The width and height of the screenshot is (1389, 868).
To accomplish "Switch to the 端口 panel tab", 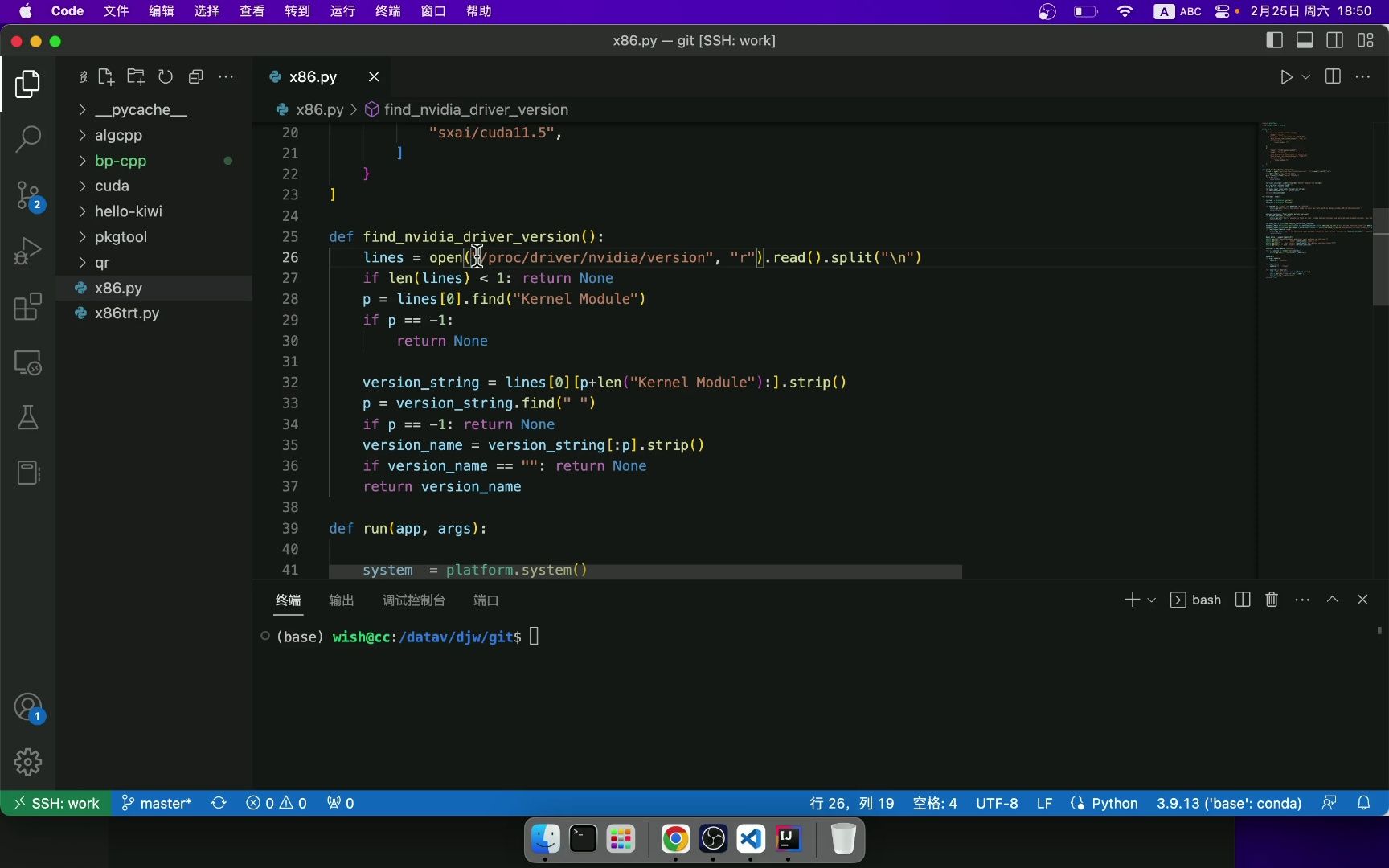I will [x=486, y=600].
